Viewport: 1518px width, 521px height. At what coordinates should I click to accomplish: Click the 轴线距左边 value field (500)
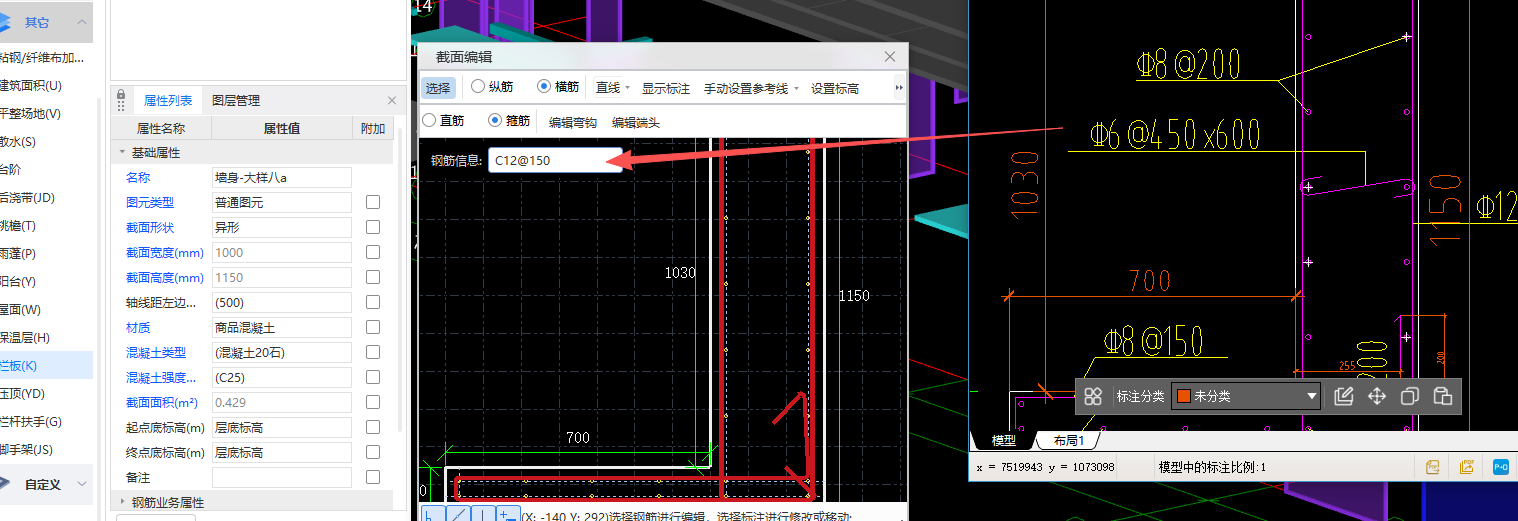(282, 302)
